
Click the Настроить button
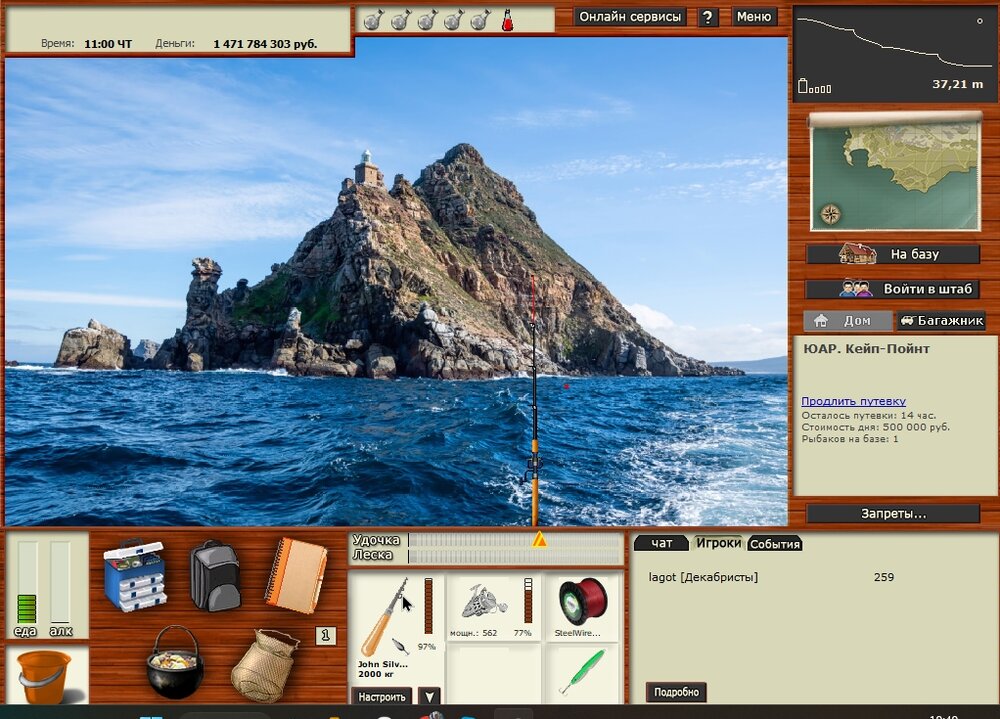point(381,697)
